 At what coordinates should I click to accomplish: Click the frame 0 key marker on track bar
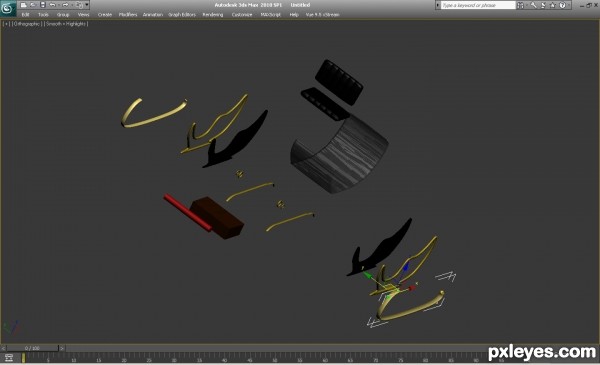(x=23, y=358)
